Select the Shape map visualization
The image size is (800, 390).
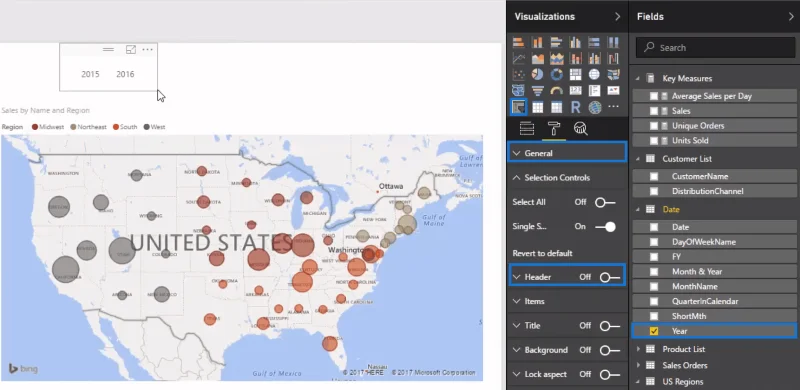pyautogui.click(x=518, y=91)
